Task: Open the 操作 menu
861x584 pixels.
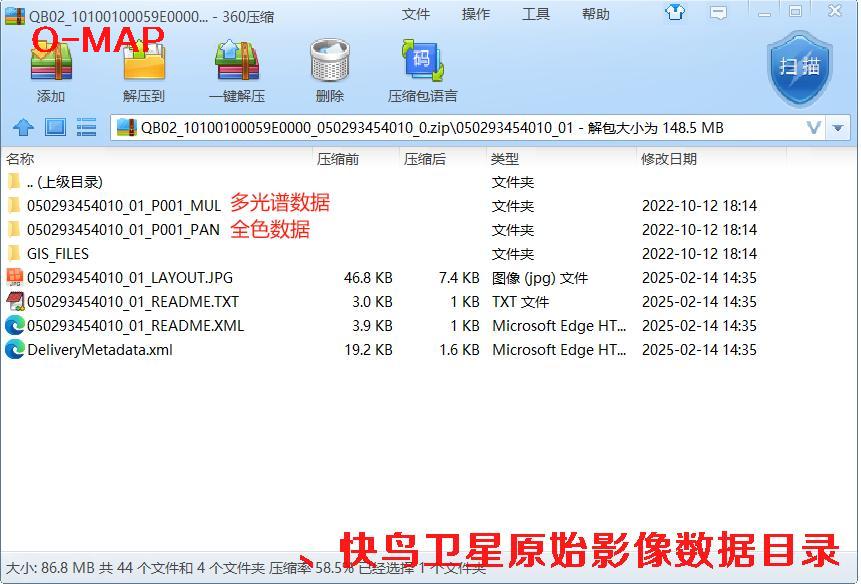Action: tap(476, 14)
